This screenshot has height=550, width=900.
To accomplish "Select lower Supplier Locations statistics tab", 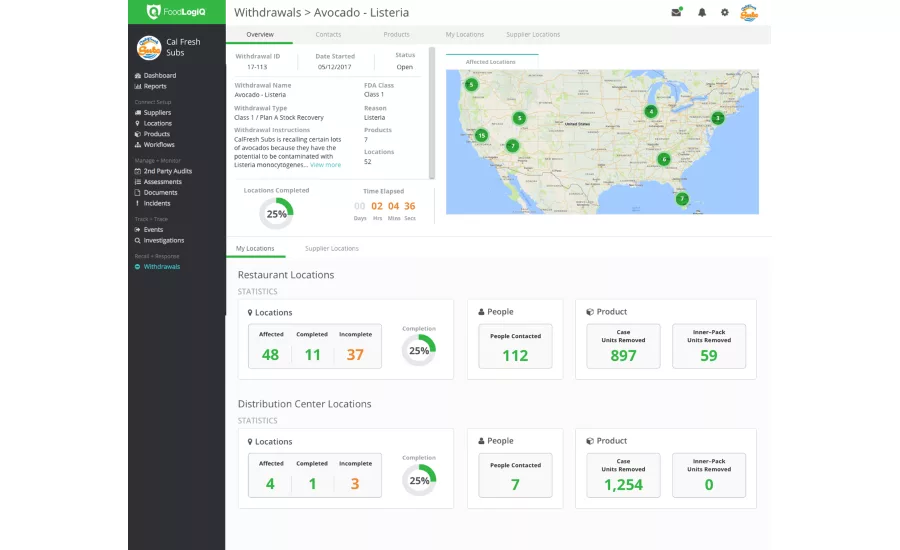I will pyautogui.click(x=331, y=249).
